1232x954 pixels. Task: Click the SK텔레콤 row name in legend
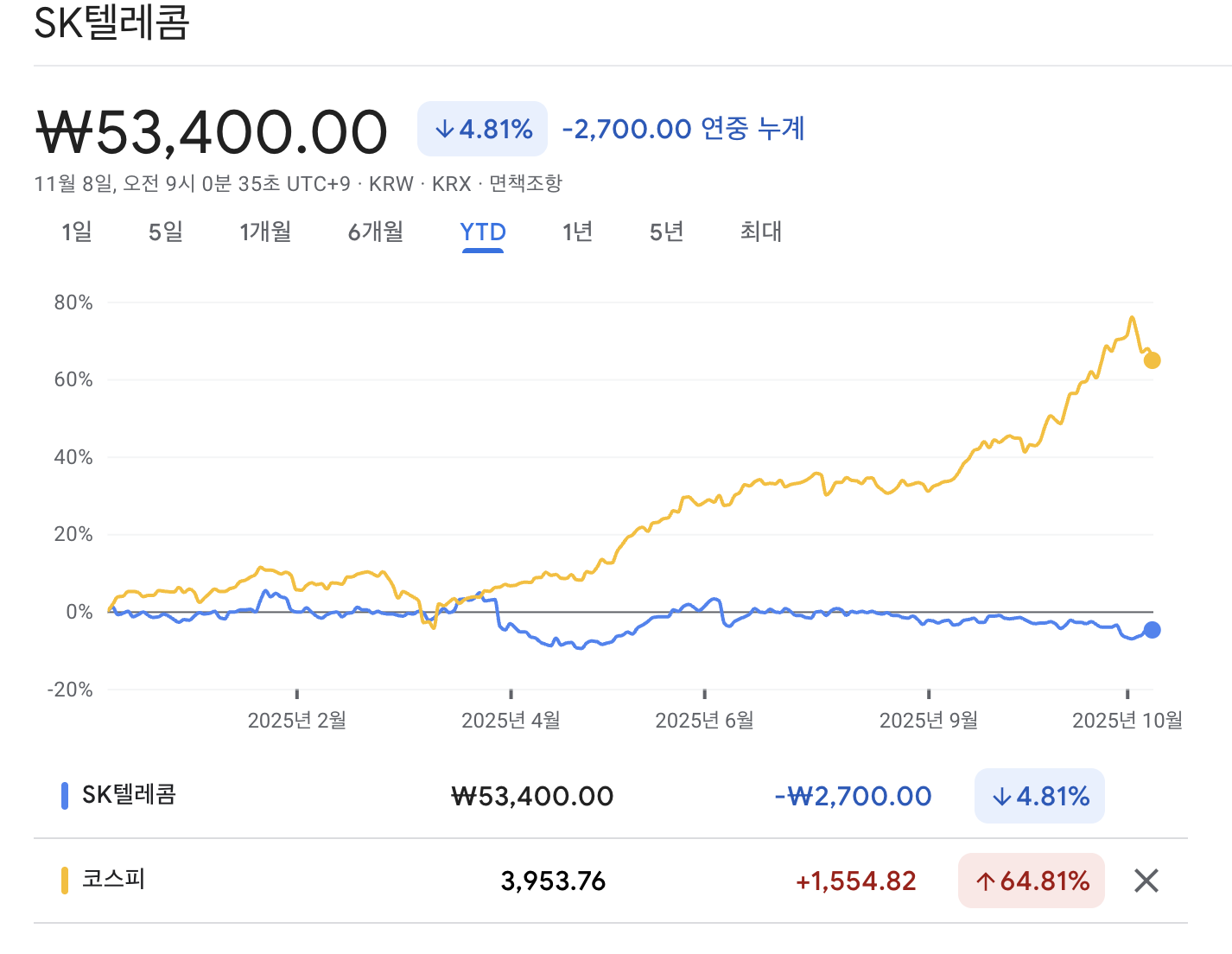(129, 795)
